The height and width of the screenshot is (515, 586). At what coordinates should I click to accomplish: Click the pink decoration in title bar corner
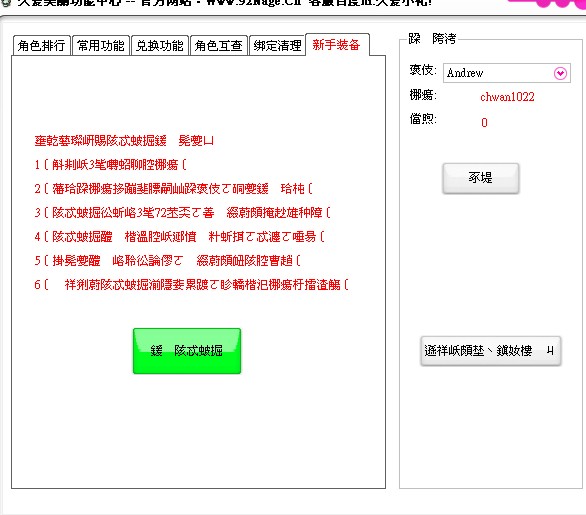tap(546, 3)
